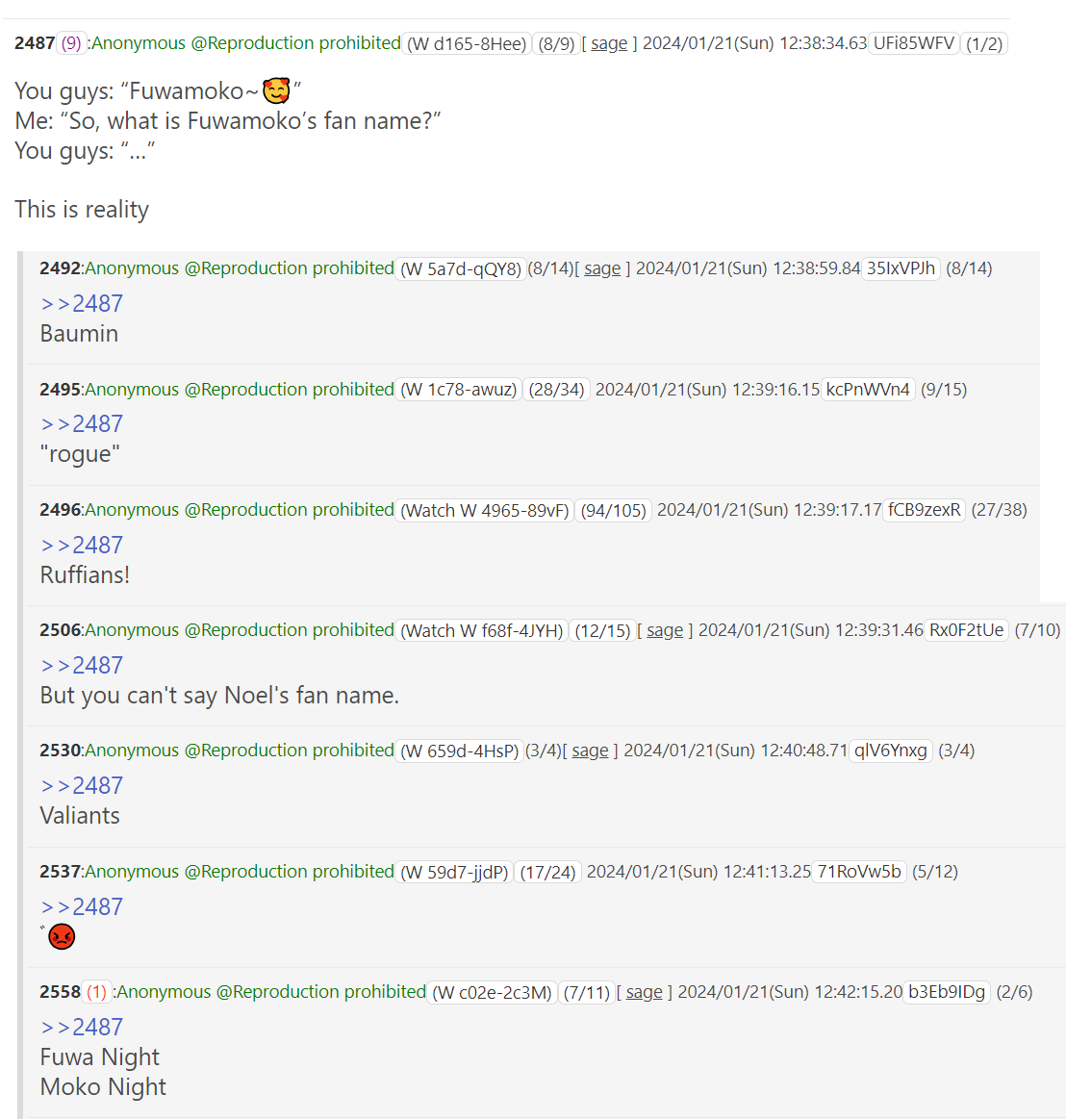This screenshot has width=1066, height=1120.
Task: Open the (9) reply count on post 2487
Action: 71,43
